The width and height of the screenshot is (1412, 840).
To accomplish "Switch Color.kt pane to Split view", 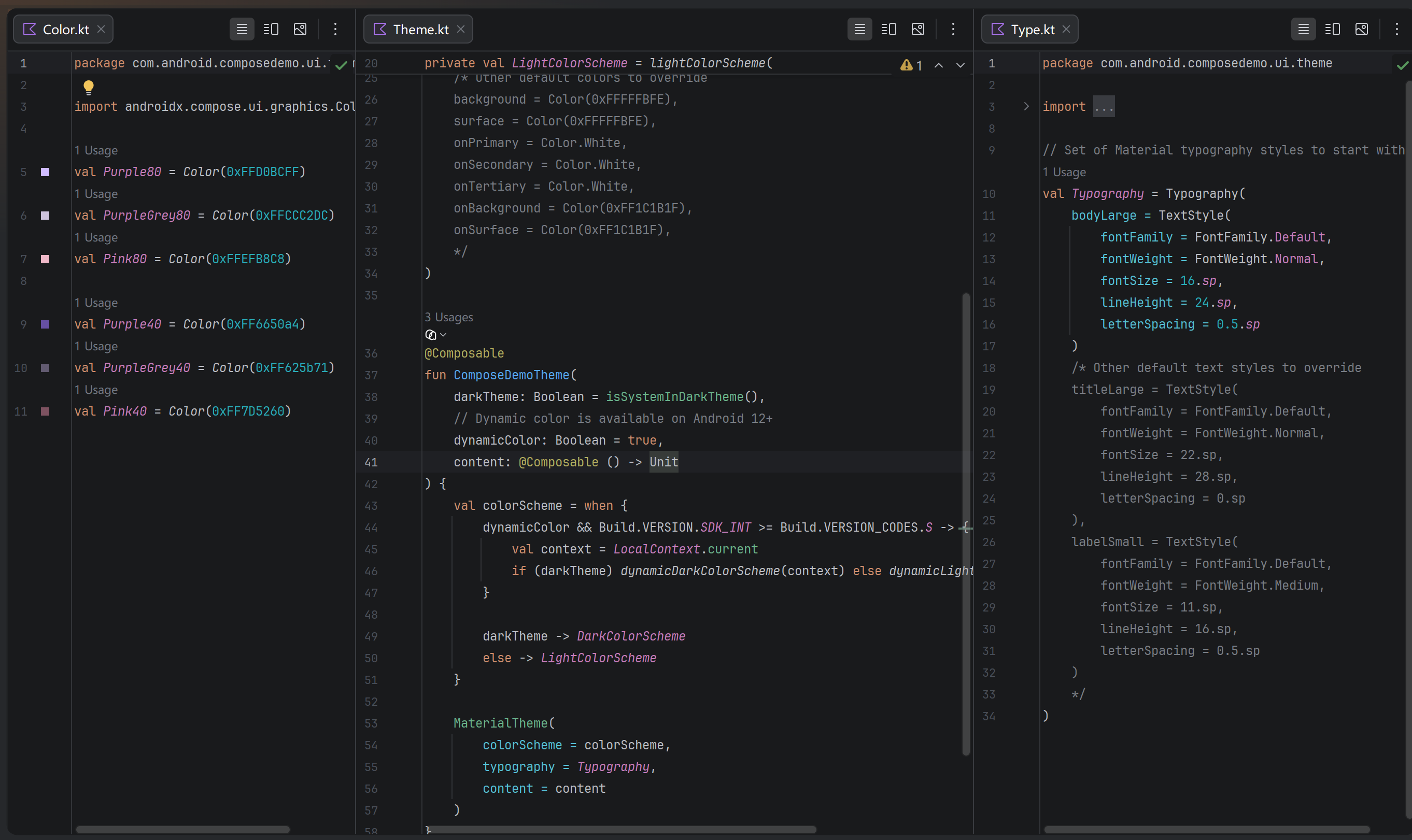I will [271, 29].
